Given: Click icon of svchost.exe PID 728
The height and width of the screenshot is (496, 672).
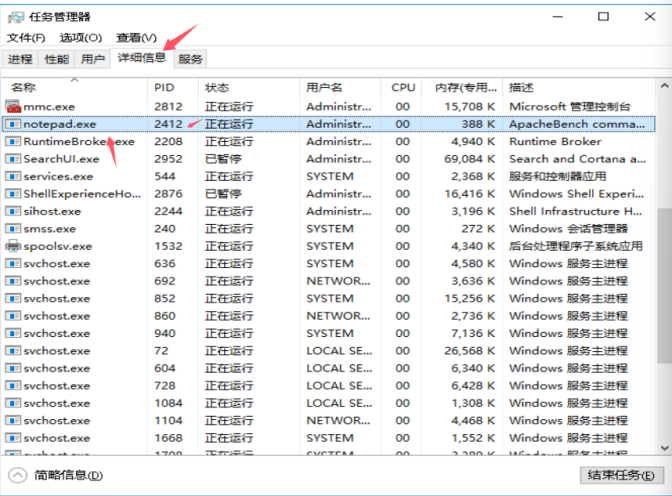Looking at the screenshot, I should coord(13,386).
